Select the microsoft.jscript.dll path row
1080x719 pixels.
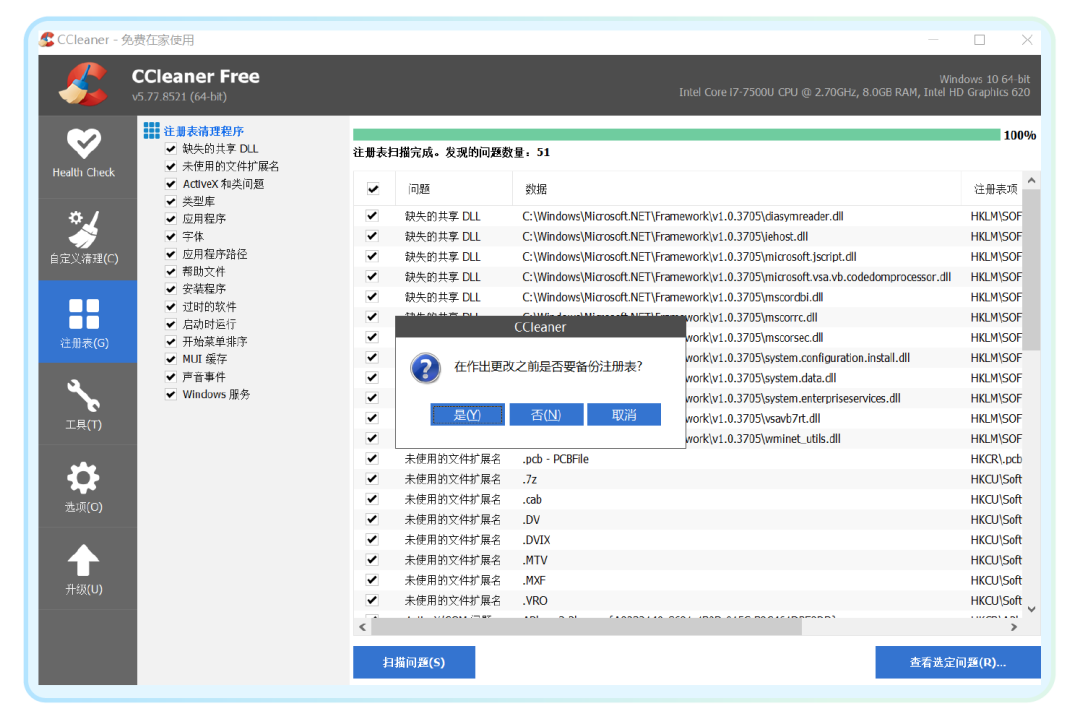(x=688, y=256)
